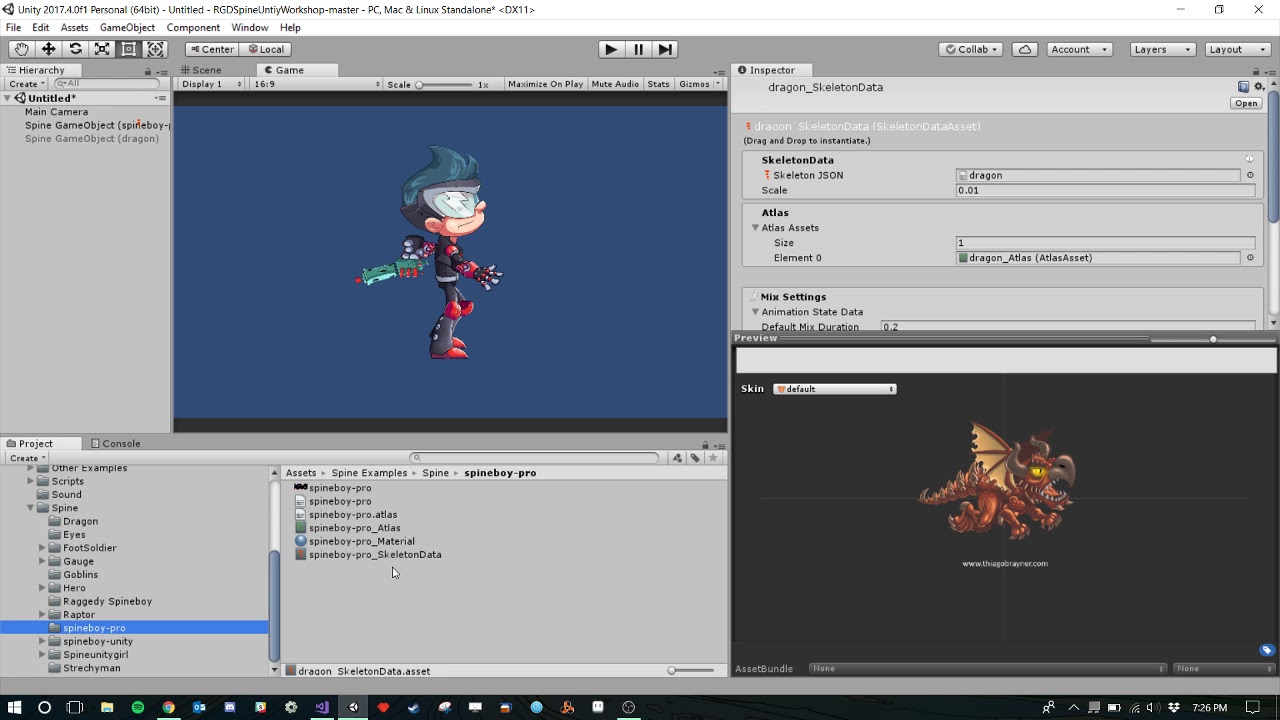Select the Rect Transform tool

[x=129, y=49]
